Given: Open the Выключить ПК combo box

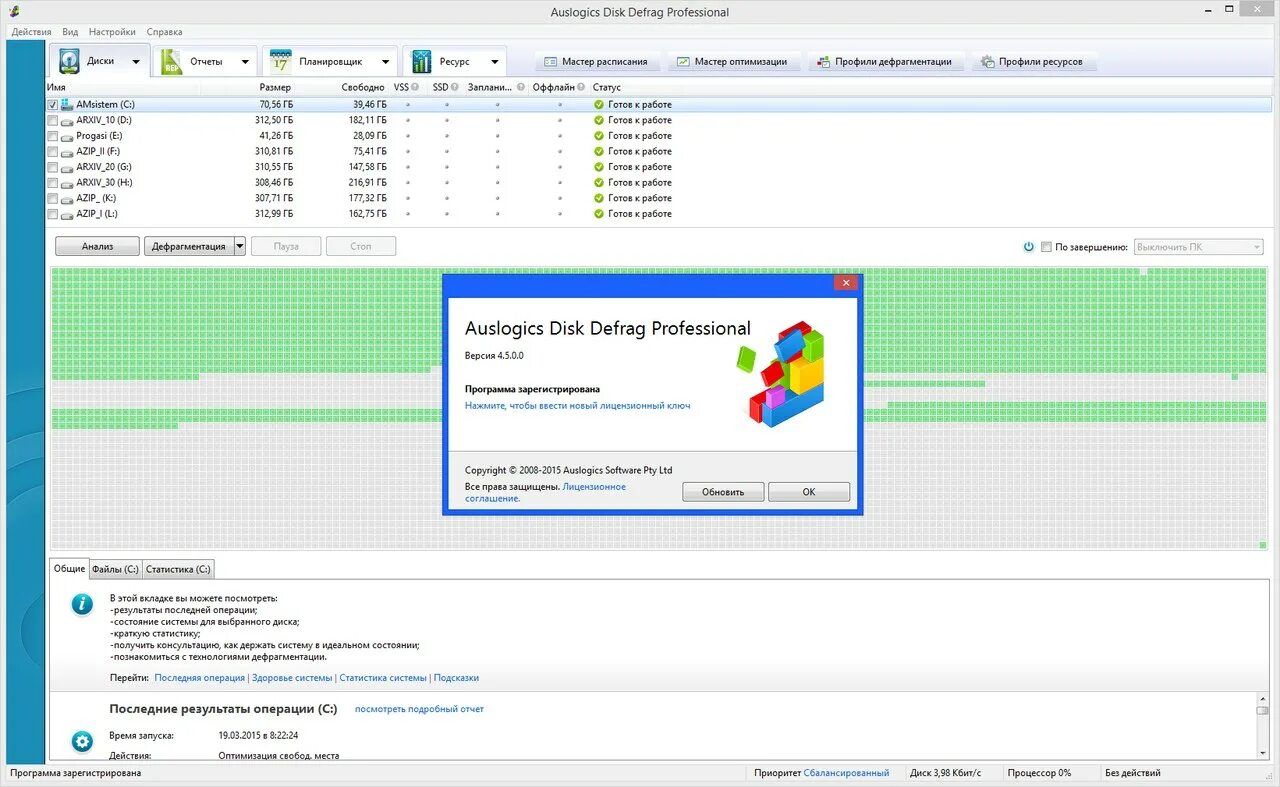Looking at the screenshot, I should click(1198, 247).
